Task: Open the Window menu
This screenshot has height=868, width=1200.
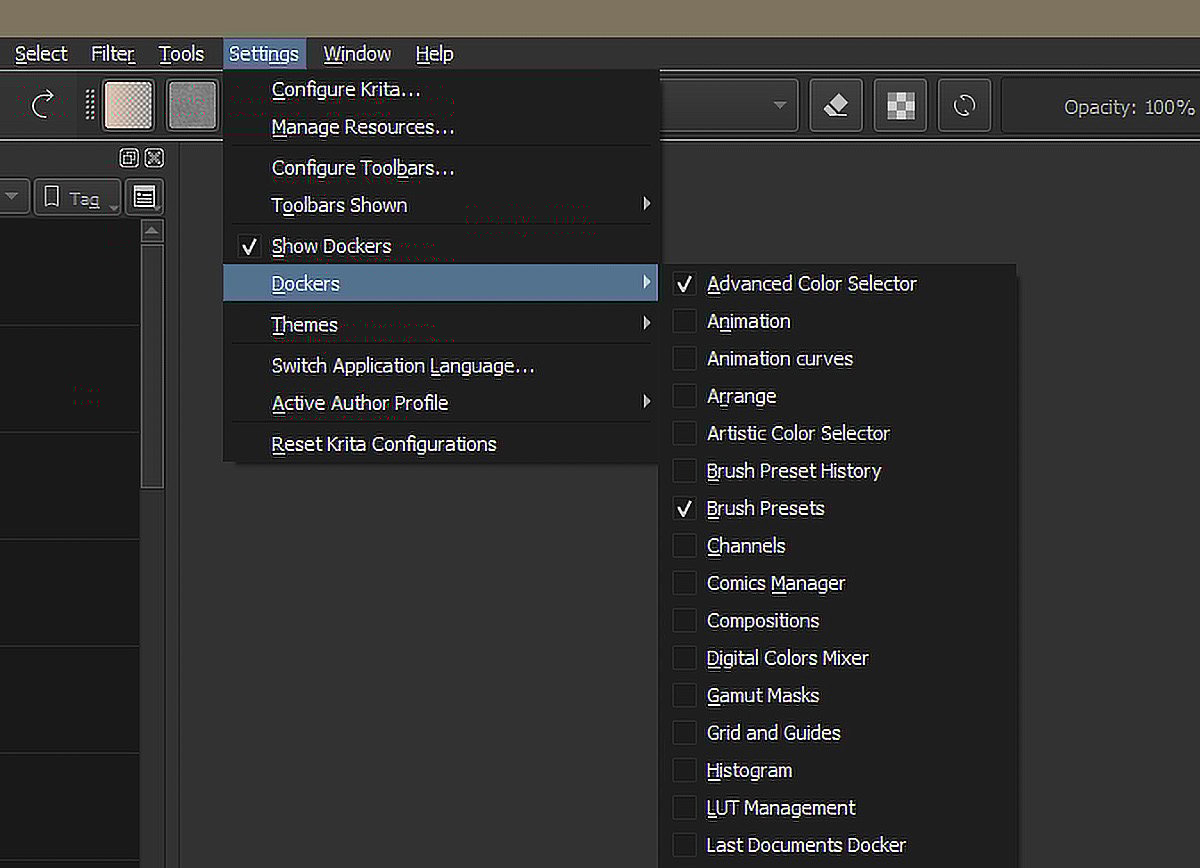Action: 357,54
